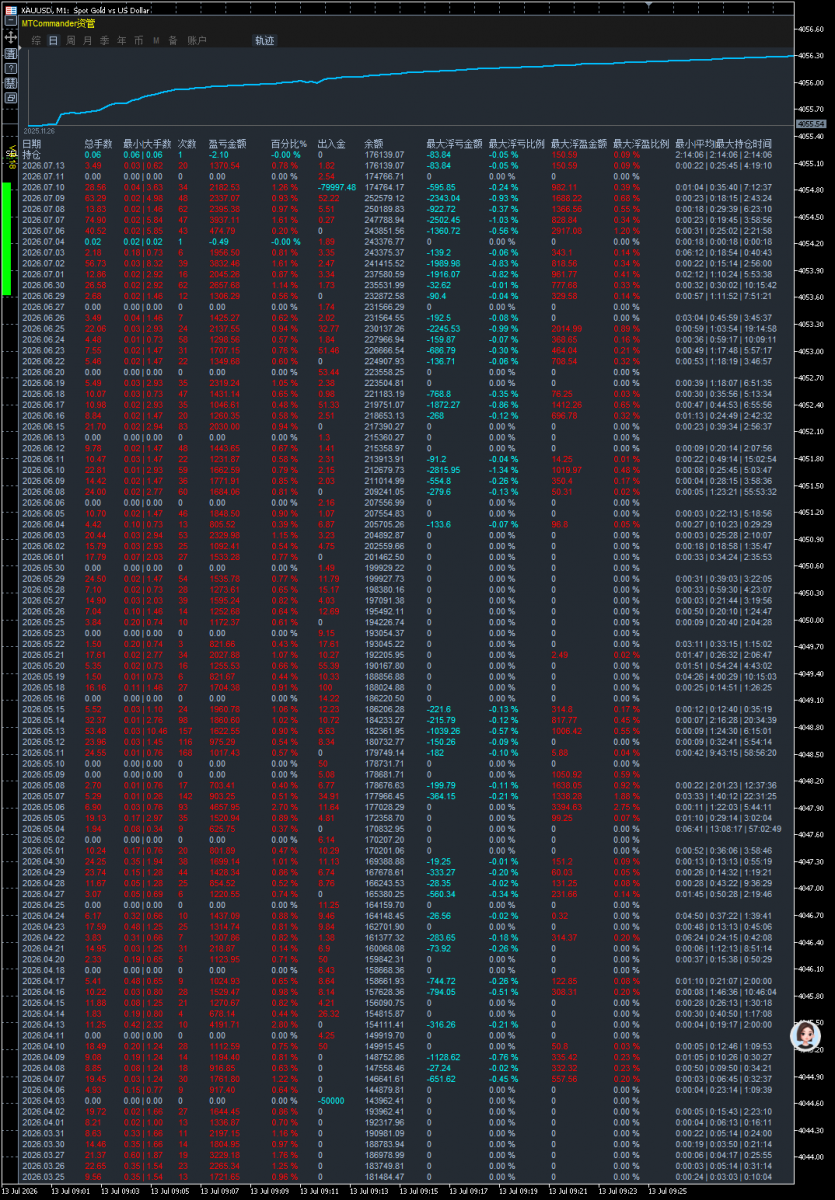Screen dimensions: 835x1200
Task: Open the 币 currency tab
Action: coord(138,41)
